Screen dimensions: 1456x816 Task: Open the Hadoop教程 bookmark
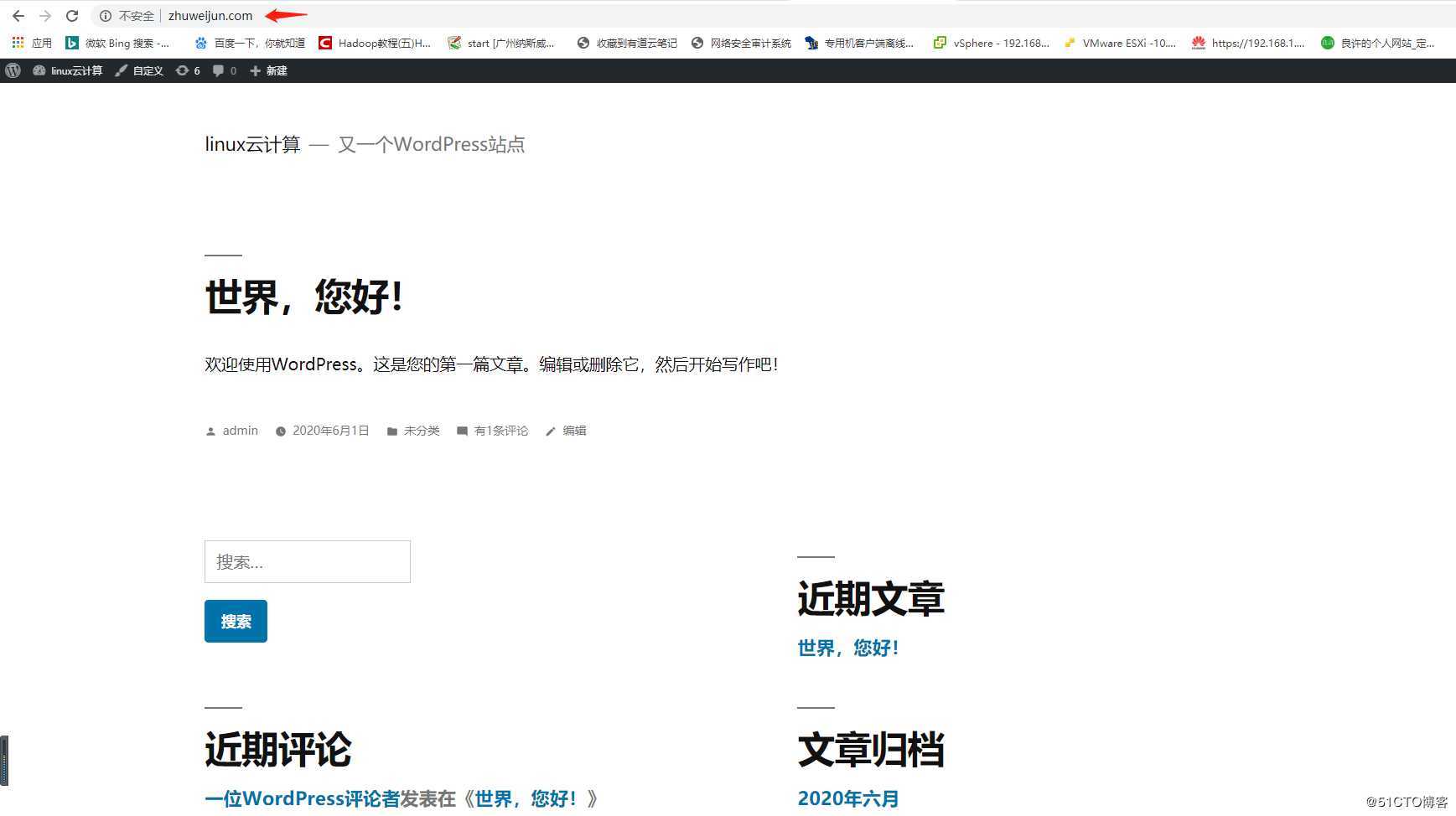point(375,43)
